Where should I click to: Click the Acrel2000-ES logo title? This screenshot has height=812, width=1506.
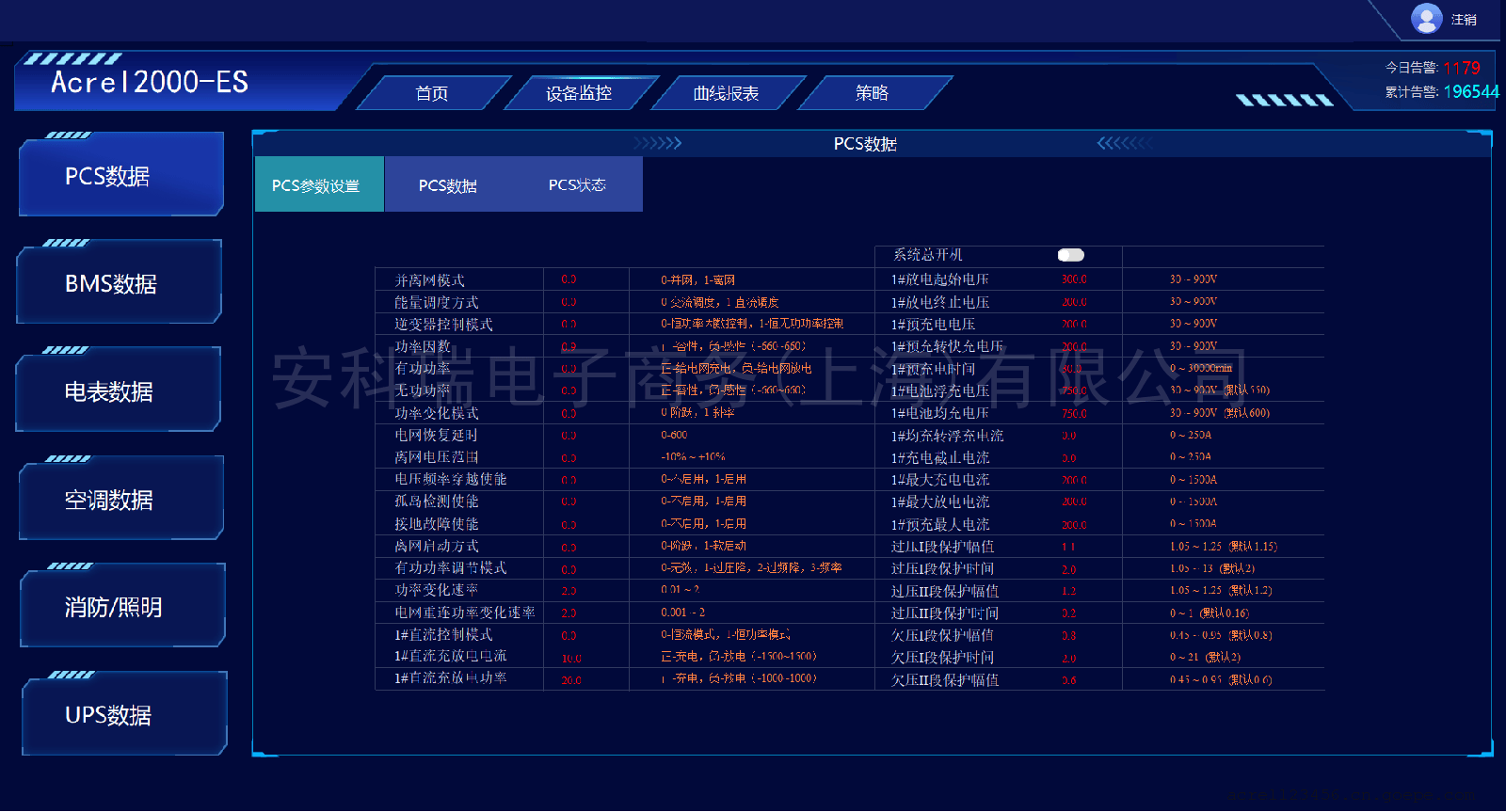tap(150, 83)
